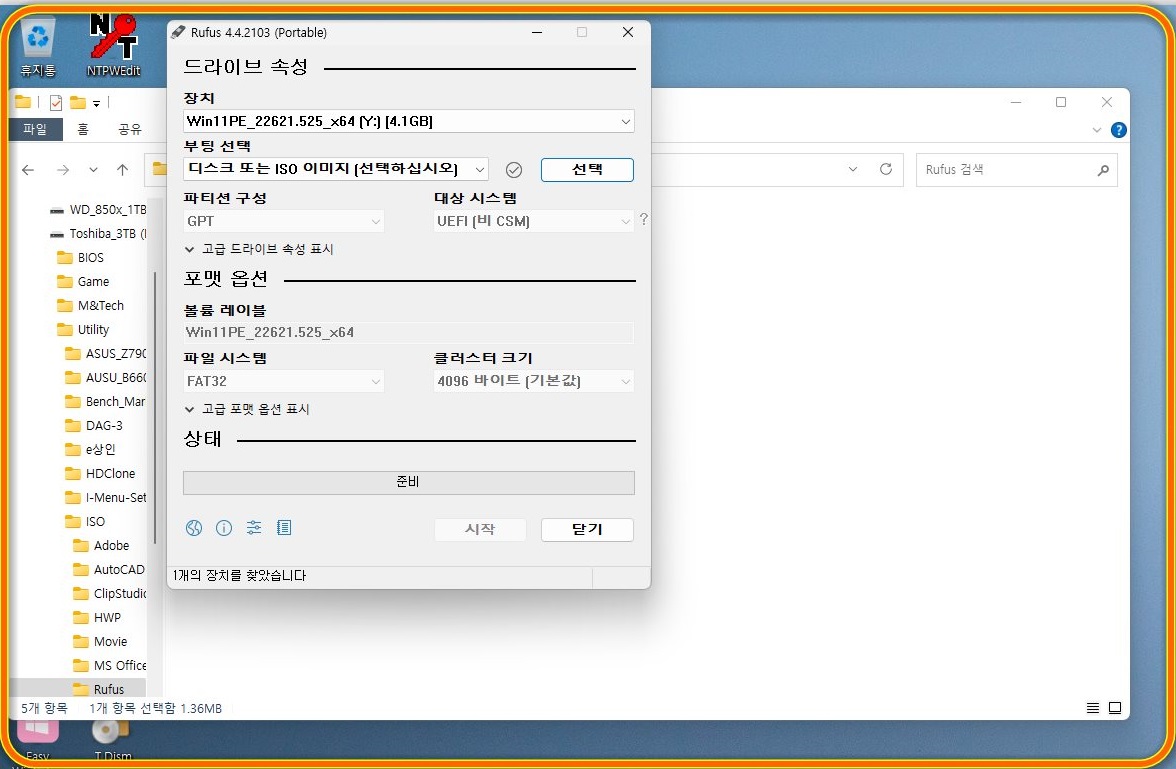This screenshot has height=769, width=1176.
Task: Click the 시작 (Start) button in Rufus
Action: (480, 529)
